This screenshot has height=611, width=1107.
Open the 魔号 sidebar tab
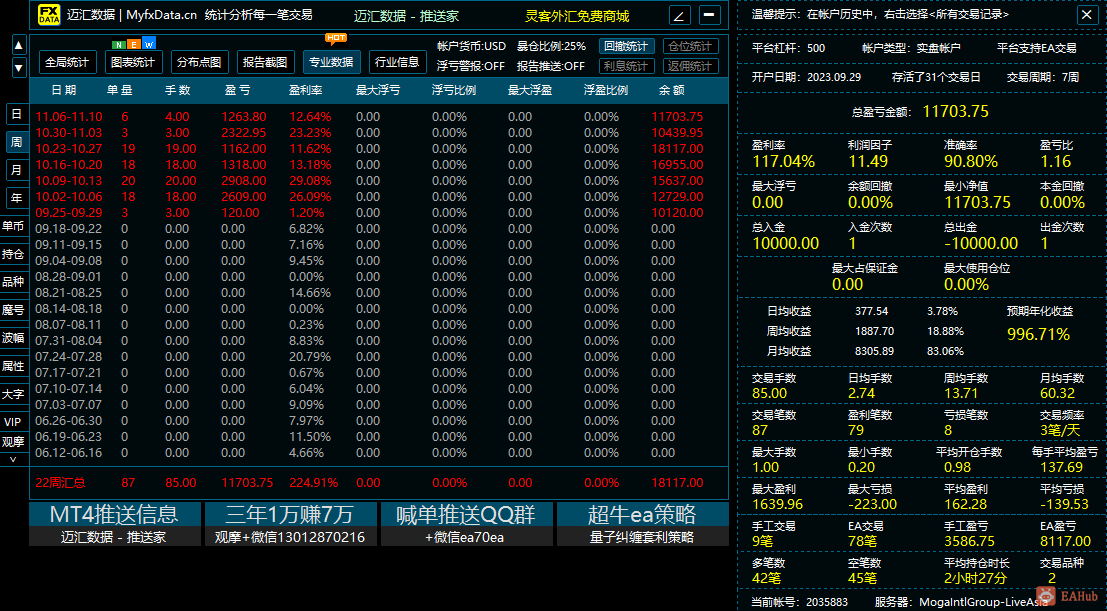click(x=13, y=310)
